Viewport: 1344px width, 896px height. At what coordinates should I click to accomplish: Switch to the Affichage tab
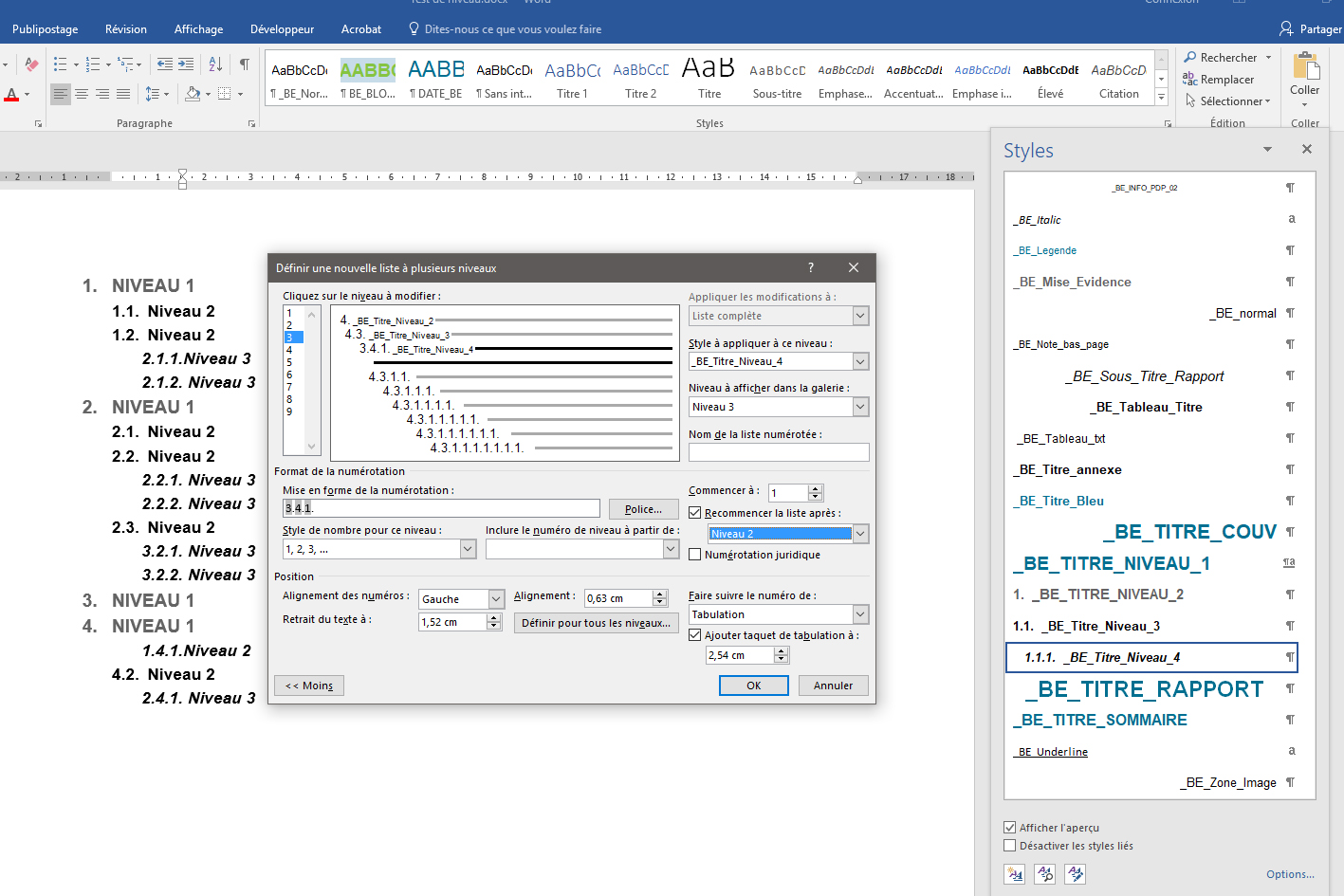click(199, 29)
